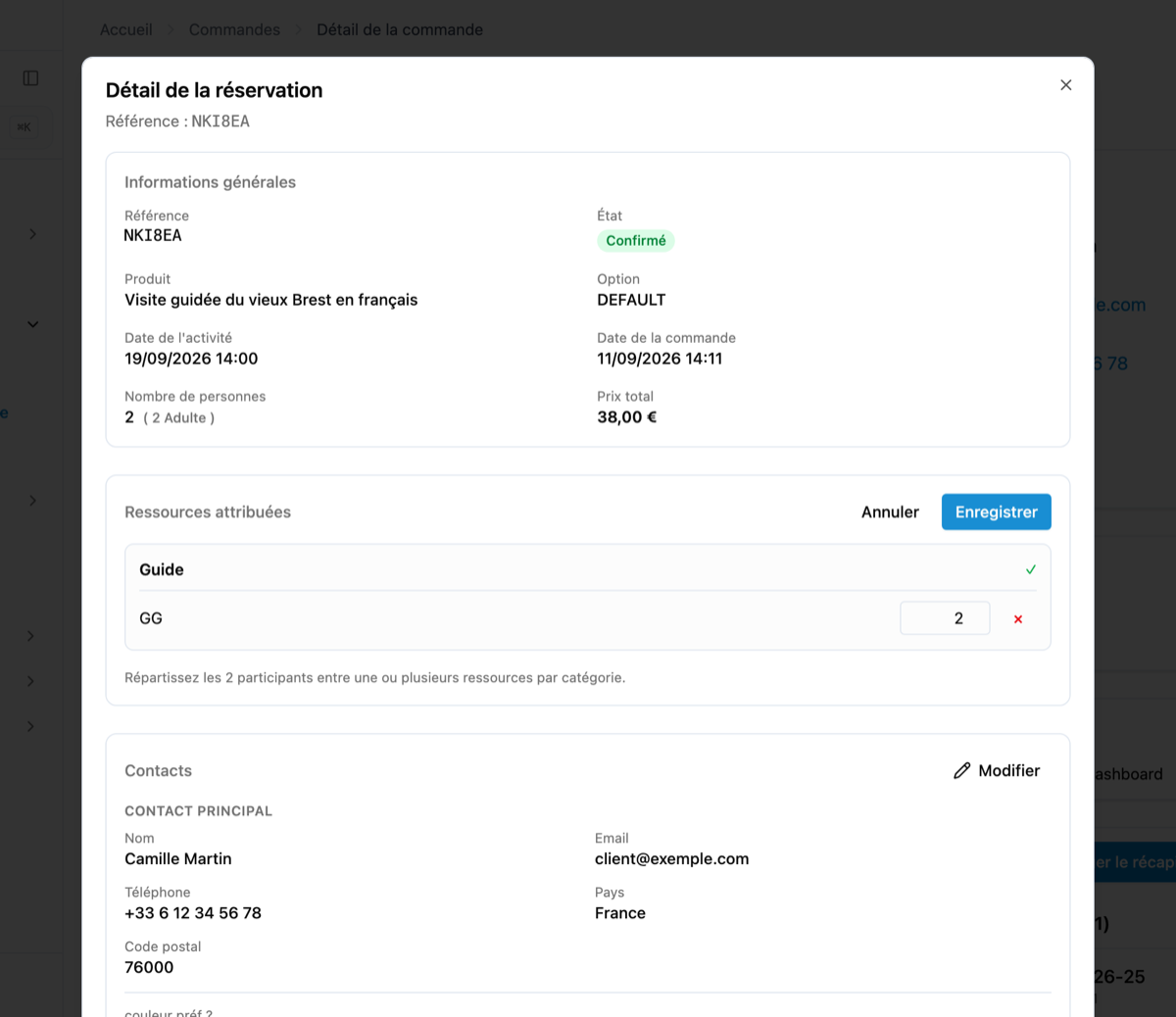Image resolution: width=1176 pixels, height=1017 pixels.
Task: Toggle the sidebar panel icon behind the dialog
Action: (x=31, y=78)
